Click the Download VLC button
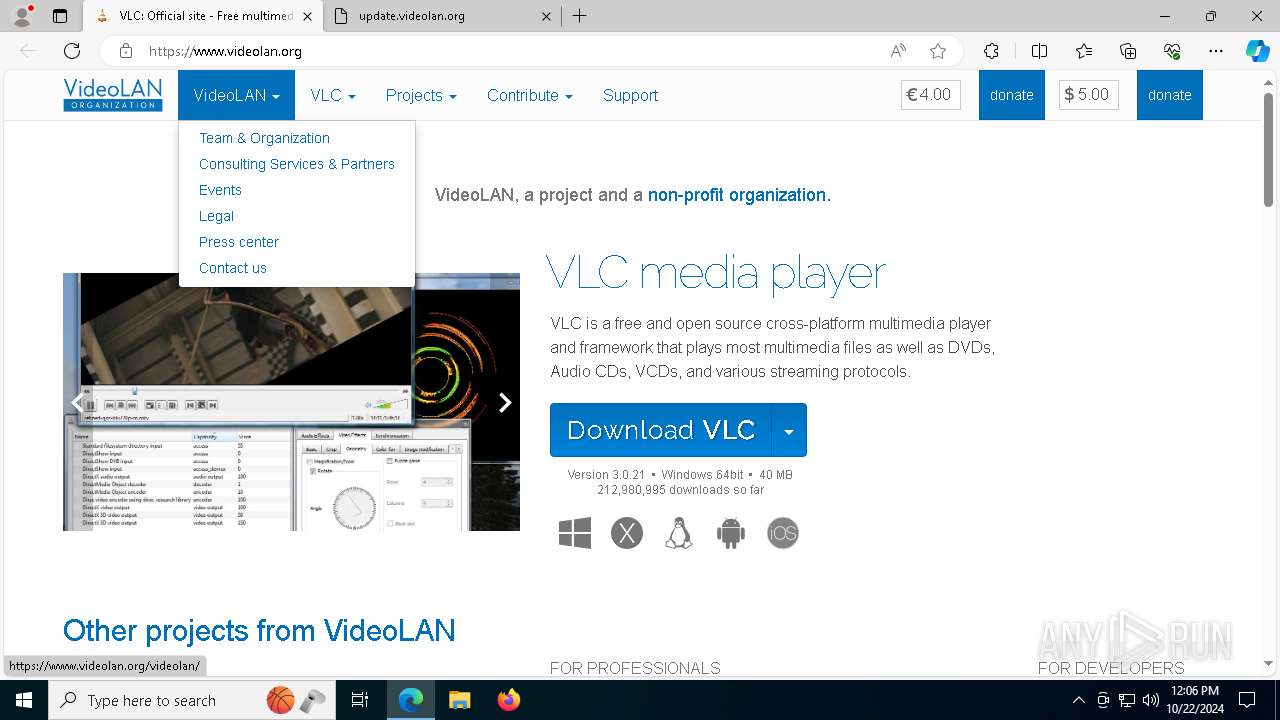1280x720 pixels. coord(661,430)
